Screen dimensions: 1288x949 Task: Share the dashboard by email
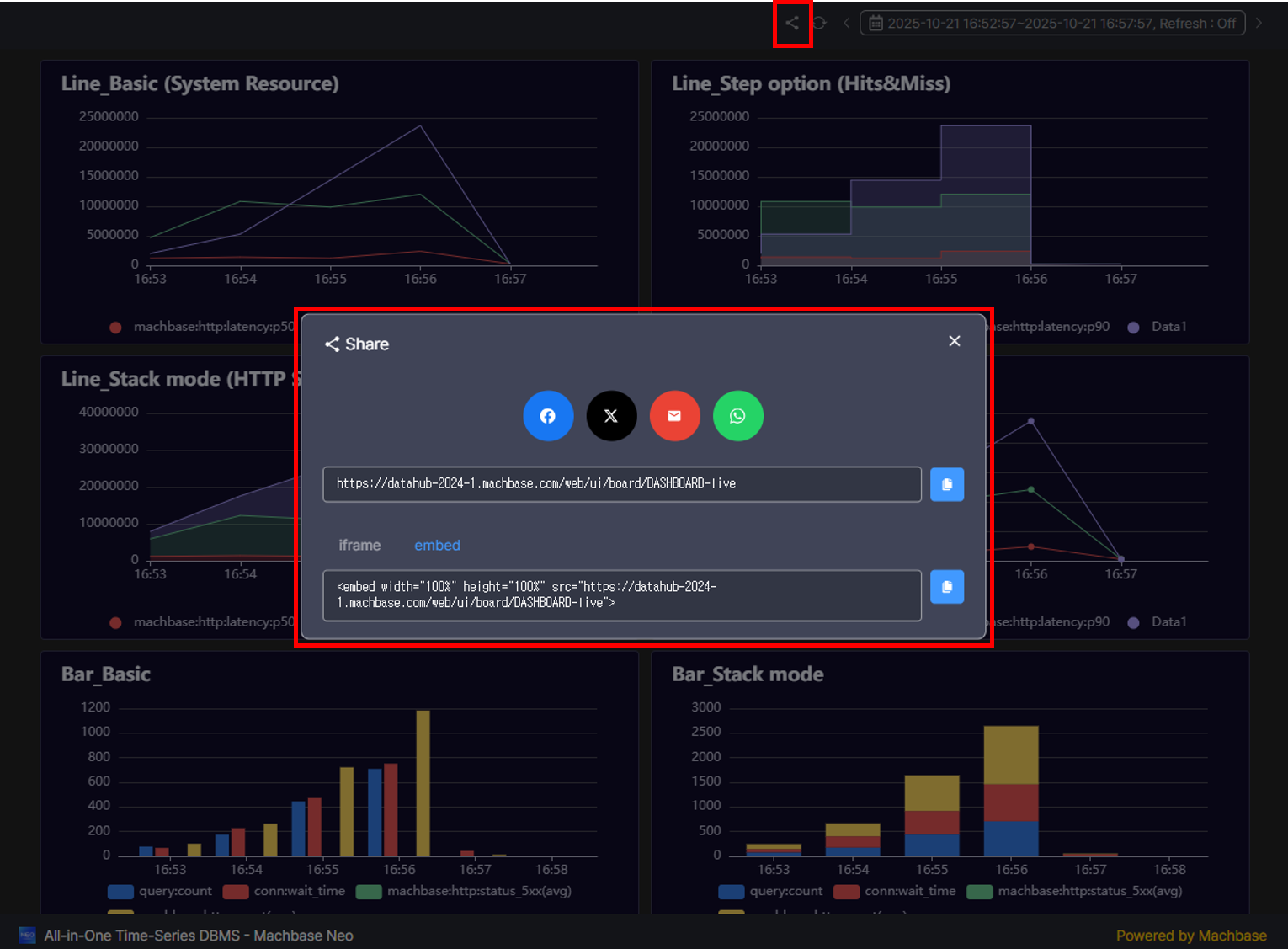click(x=674, y=416)
